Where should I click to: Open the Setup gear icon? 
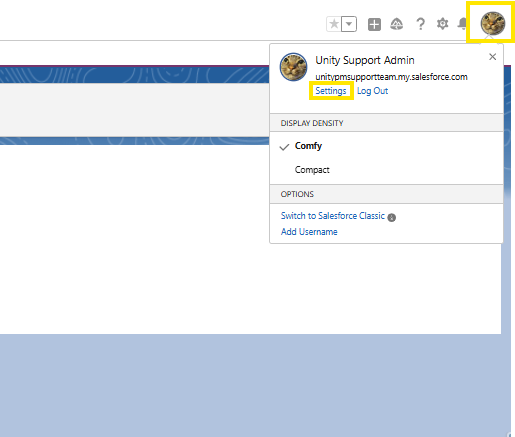point(443,24)
